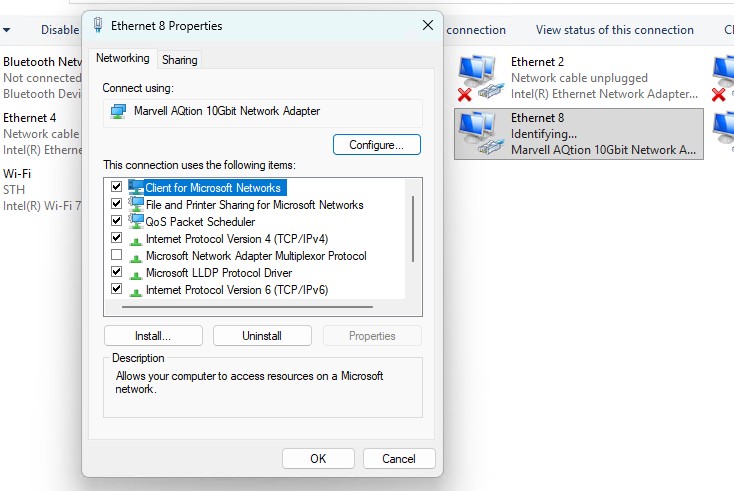Open the toolbar dropdown arrow left of Disable
Viewport: 734px width, 491px height.
[7, 30]
